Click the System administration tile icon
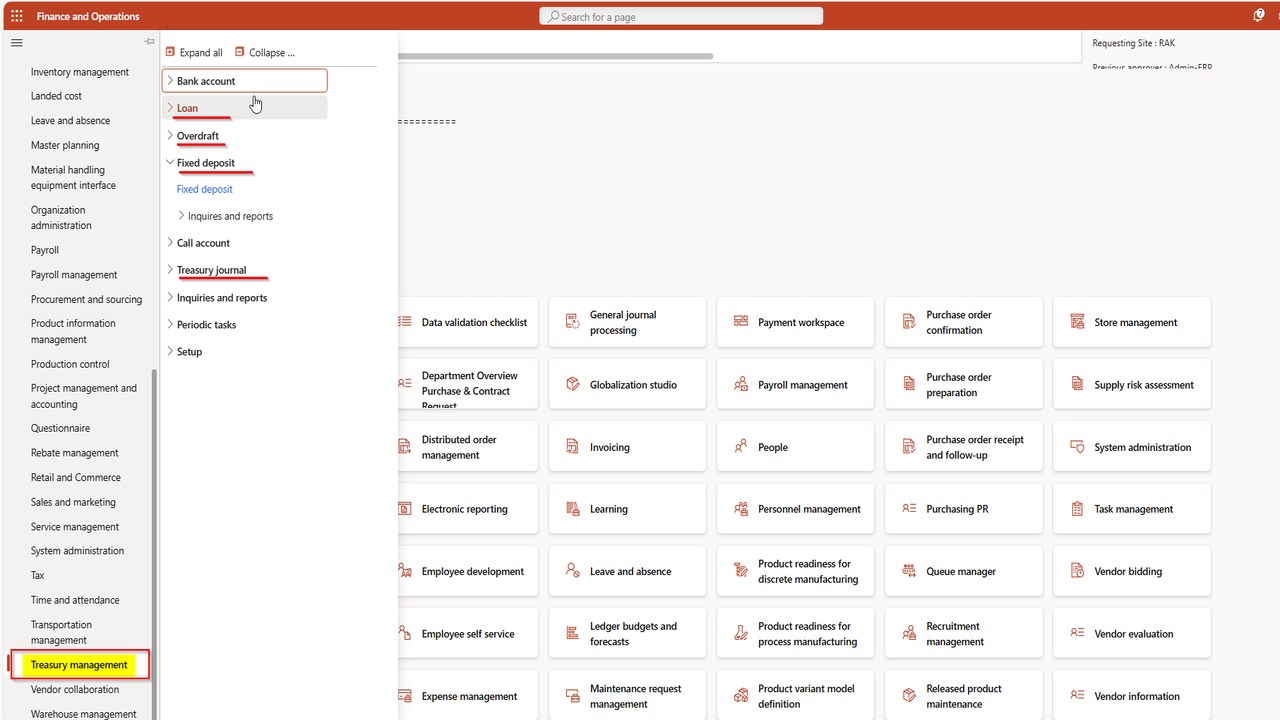1280x720 pixels. click(x=1077, y=447)
